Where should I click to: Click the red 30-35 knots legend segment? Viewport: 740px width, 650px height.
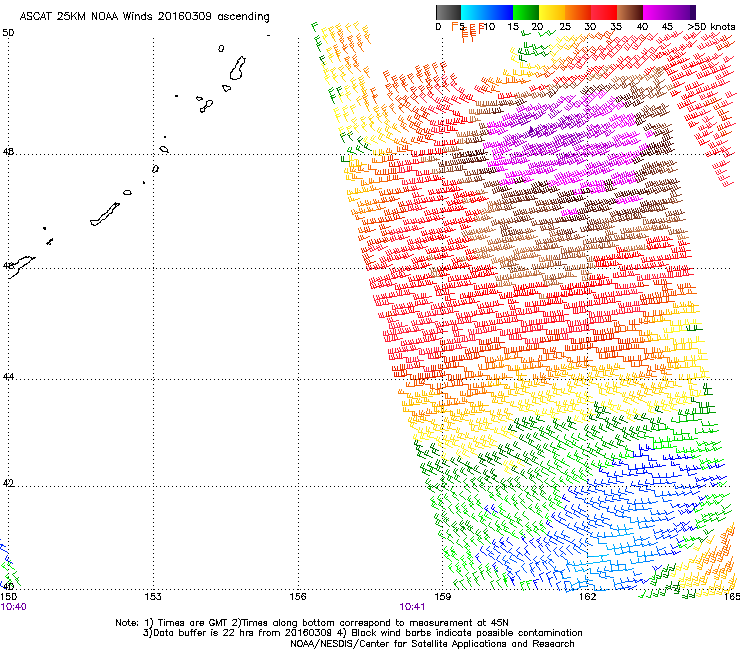pos(604,12)
